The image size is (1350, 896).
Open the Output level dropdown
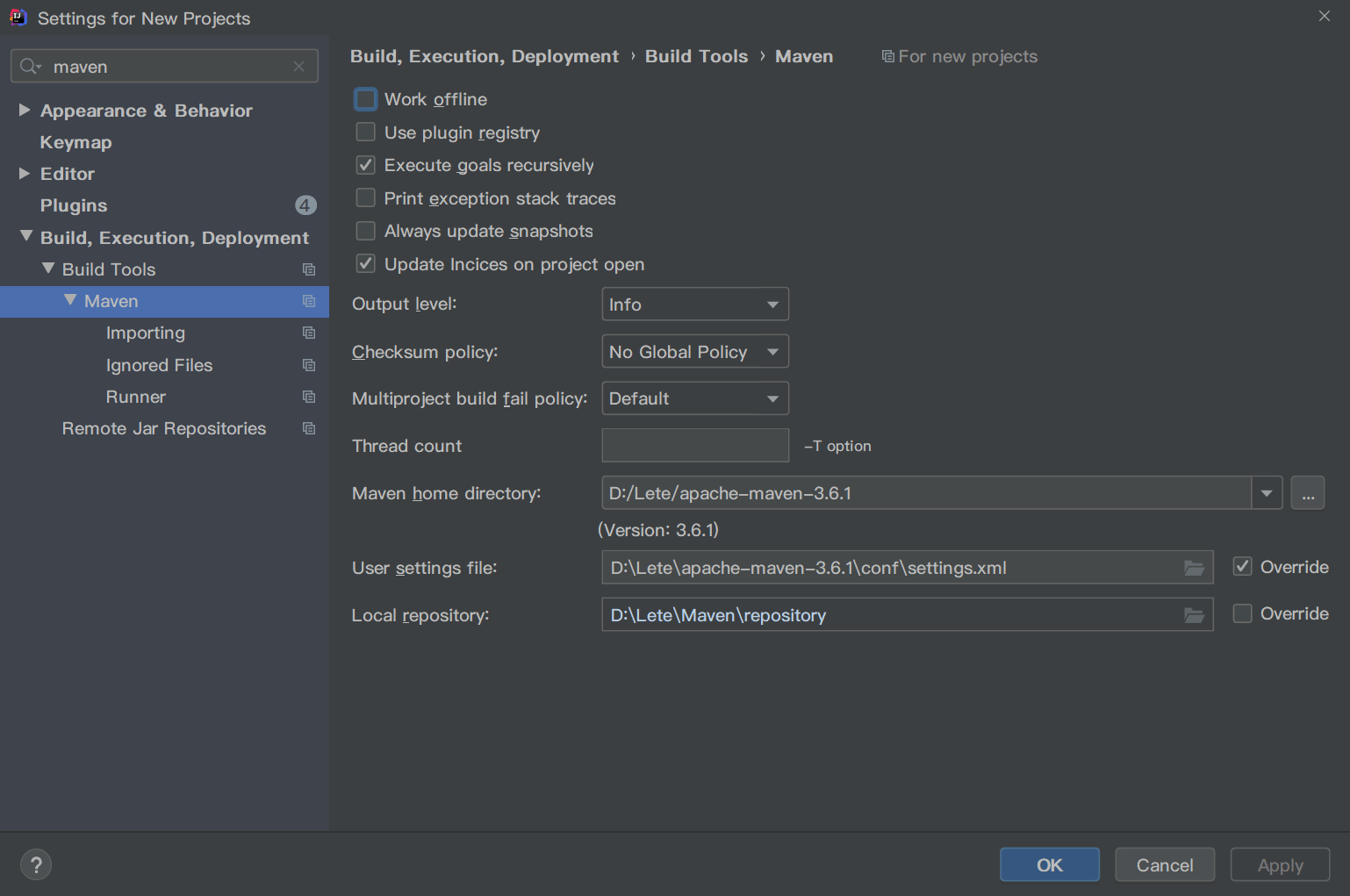pyautogui.click(x=694, y=305)
